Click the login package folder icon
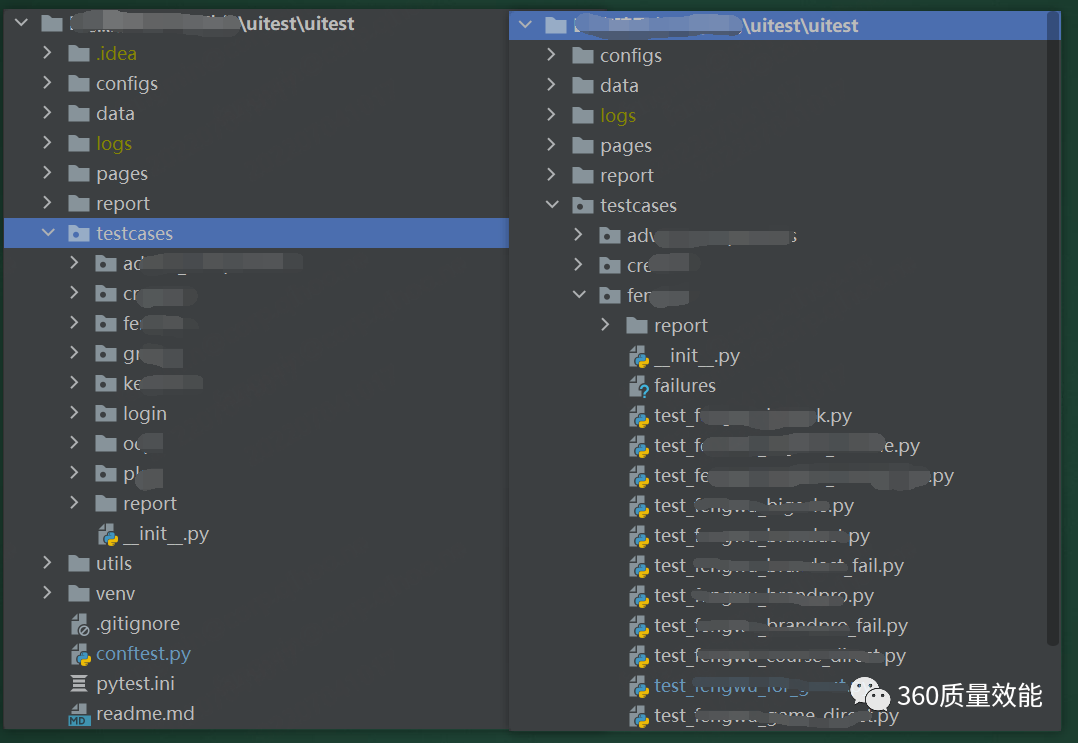This screenshot has height=743, width=1078. 106,414
